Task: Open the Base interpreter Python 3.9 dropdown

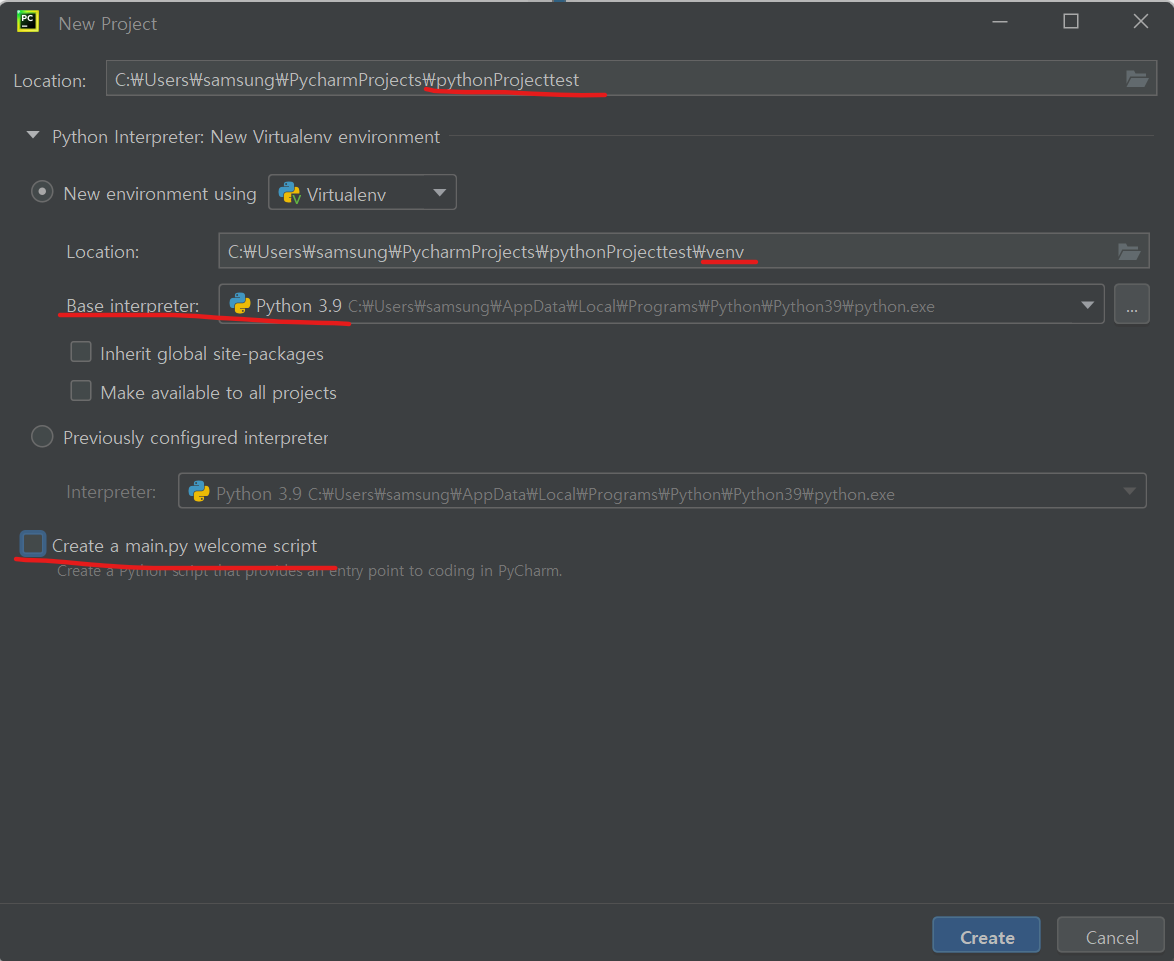Action: [x=661, y=305]
